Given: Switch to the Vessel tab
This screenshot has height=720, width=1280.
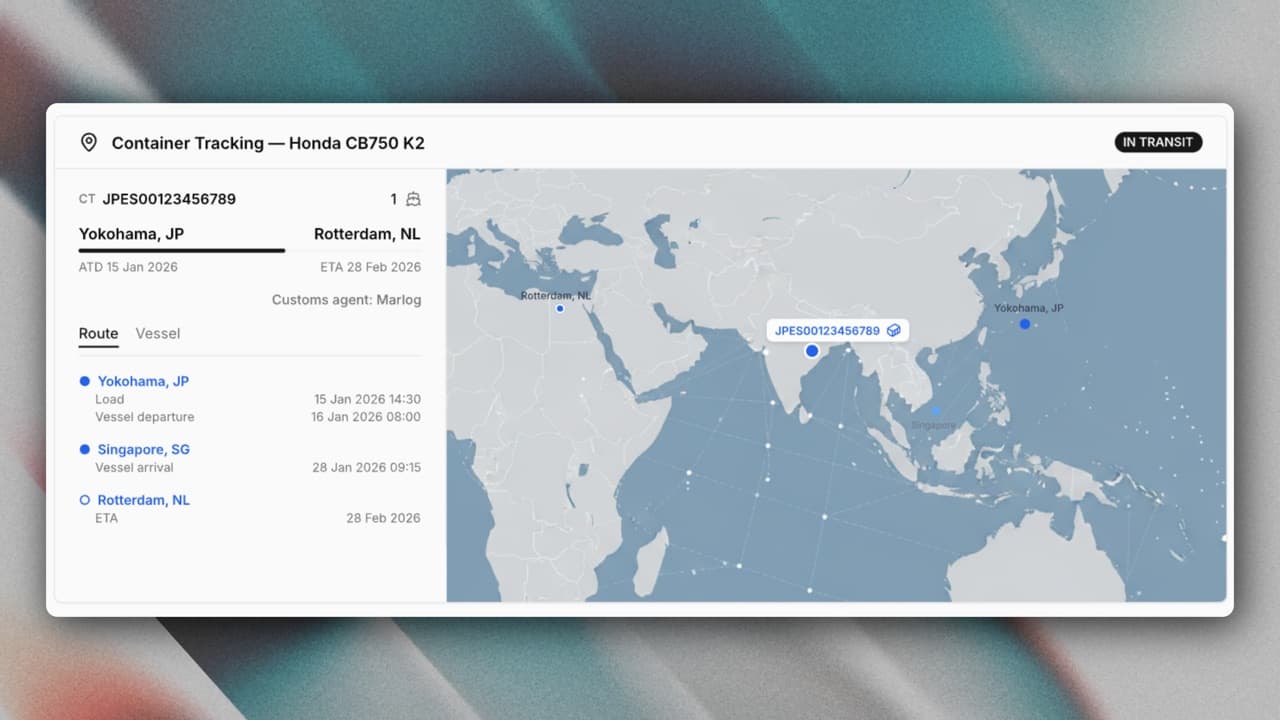Looking at the screenshot, I should click(x=158, y=334).
